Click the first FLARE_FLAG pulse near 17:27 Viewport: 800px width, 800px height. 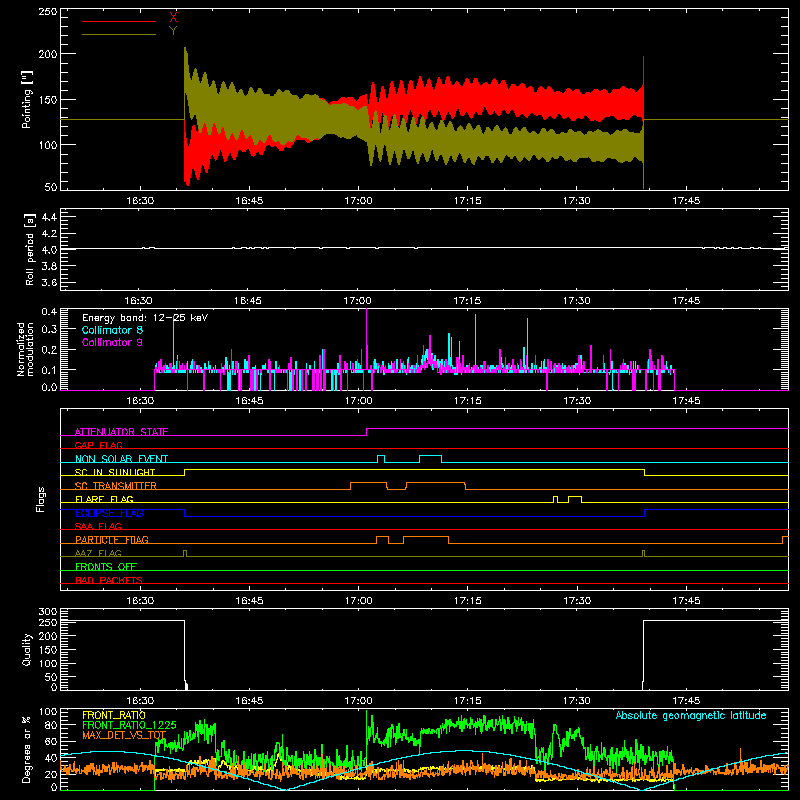556,499
